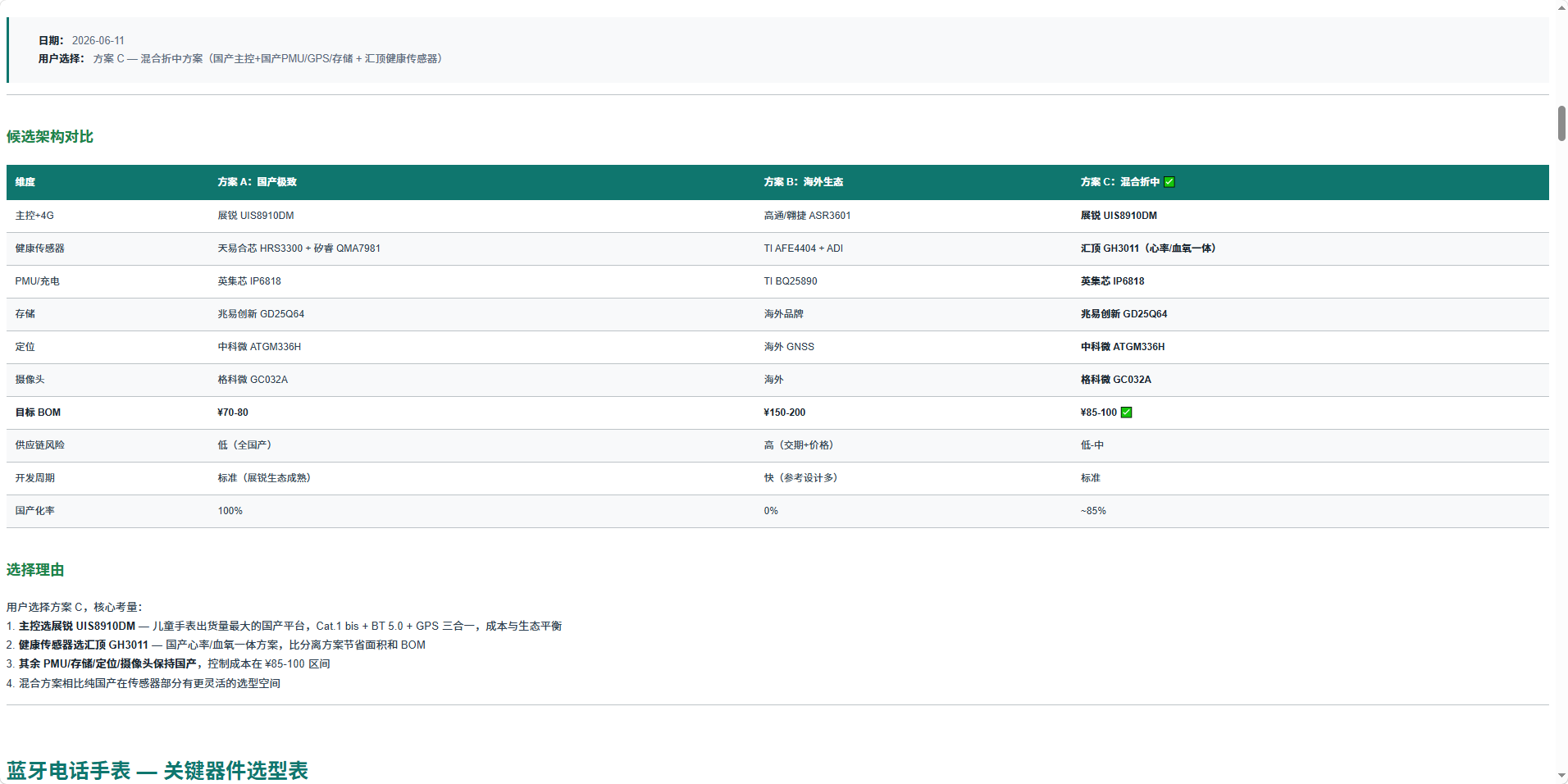
Task: Click the green checkmark beside ¥85-100
Action: point(1127,413)
